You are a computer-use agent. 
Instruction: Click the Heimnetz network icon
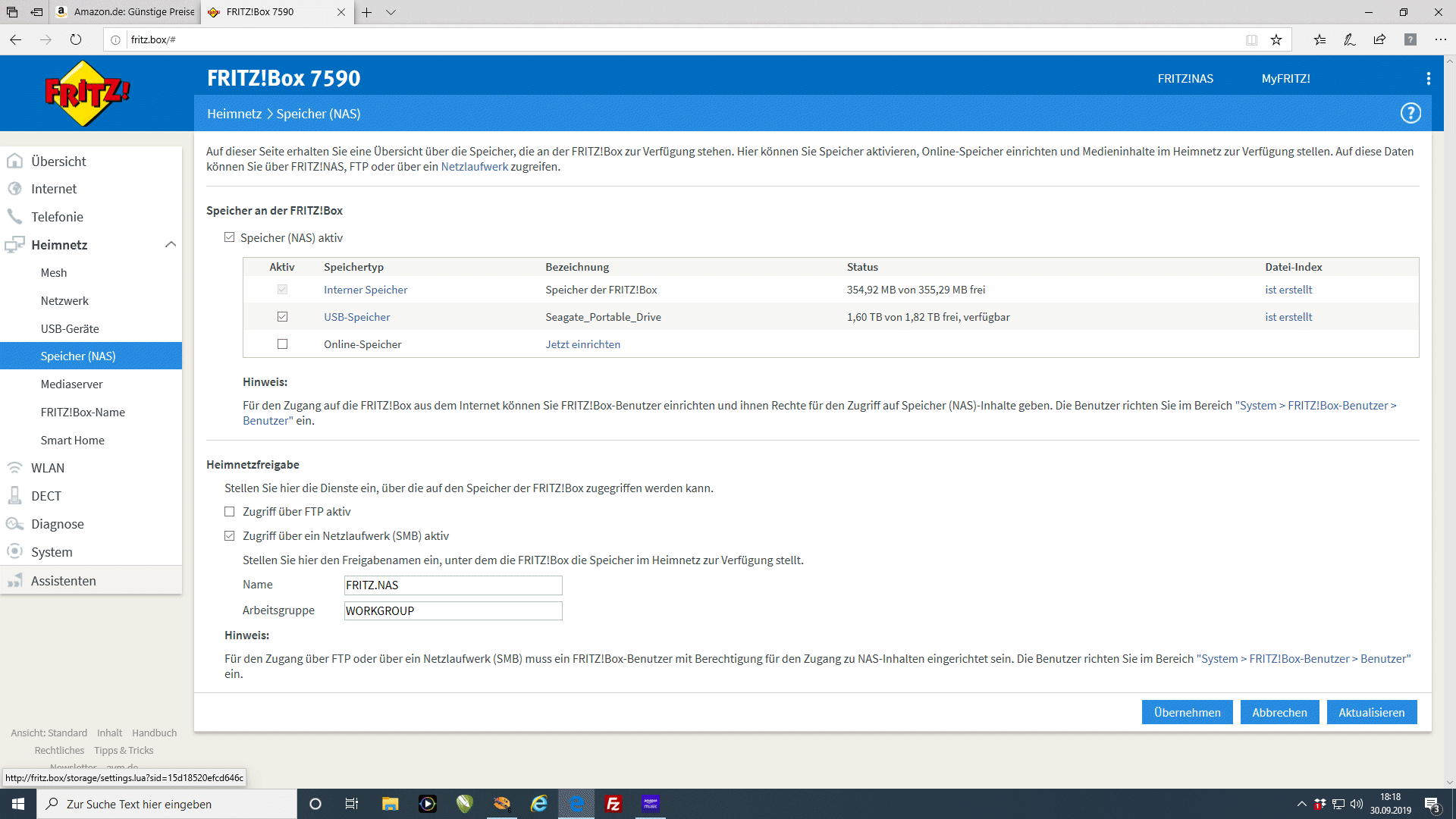click(14, 245)
